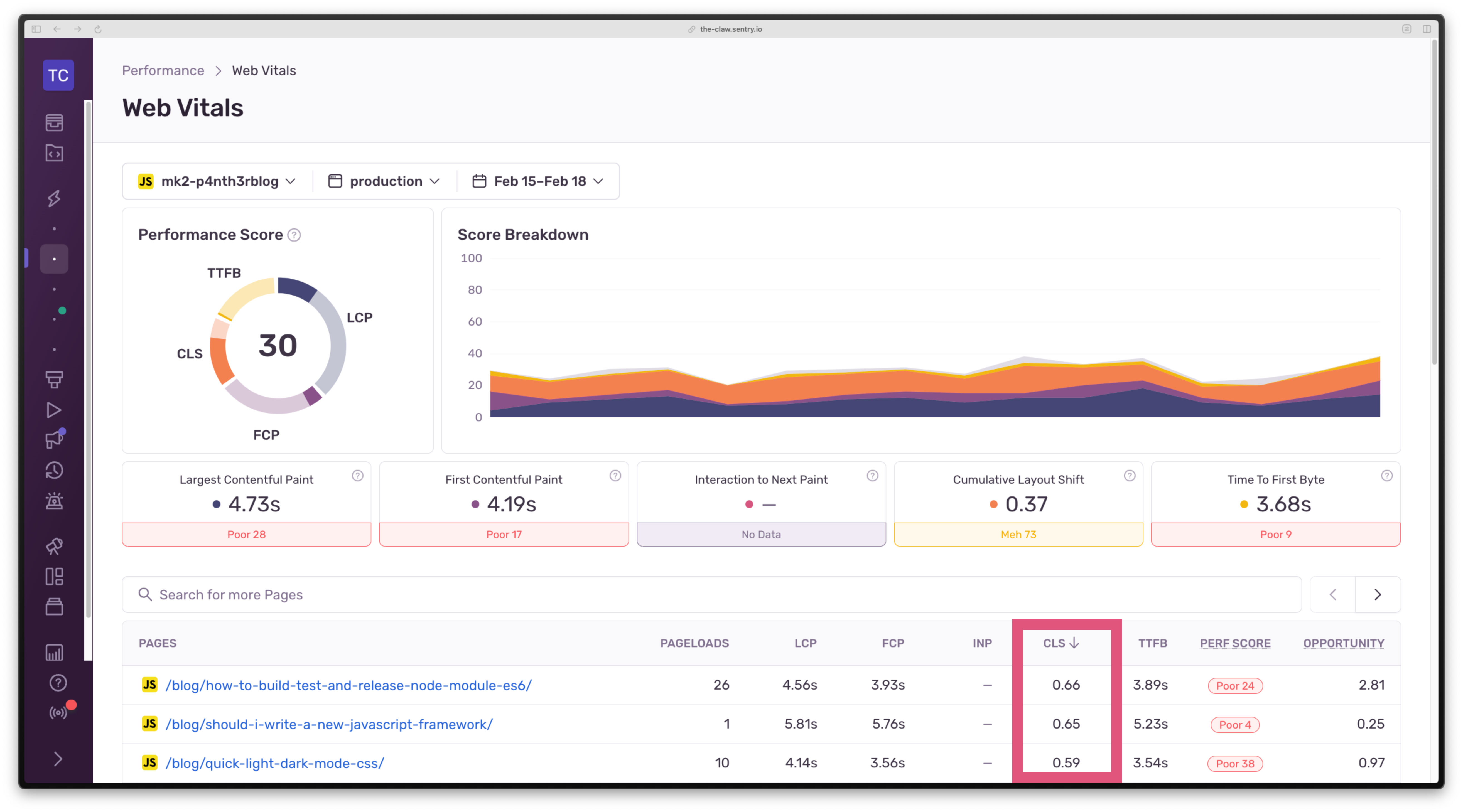Click the Poor 4 performance score badge
Image resolution: width=1463 pixels, height=812 pixels.
tap(1235, 725)
